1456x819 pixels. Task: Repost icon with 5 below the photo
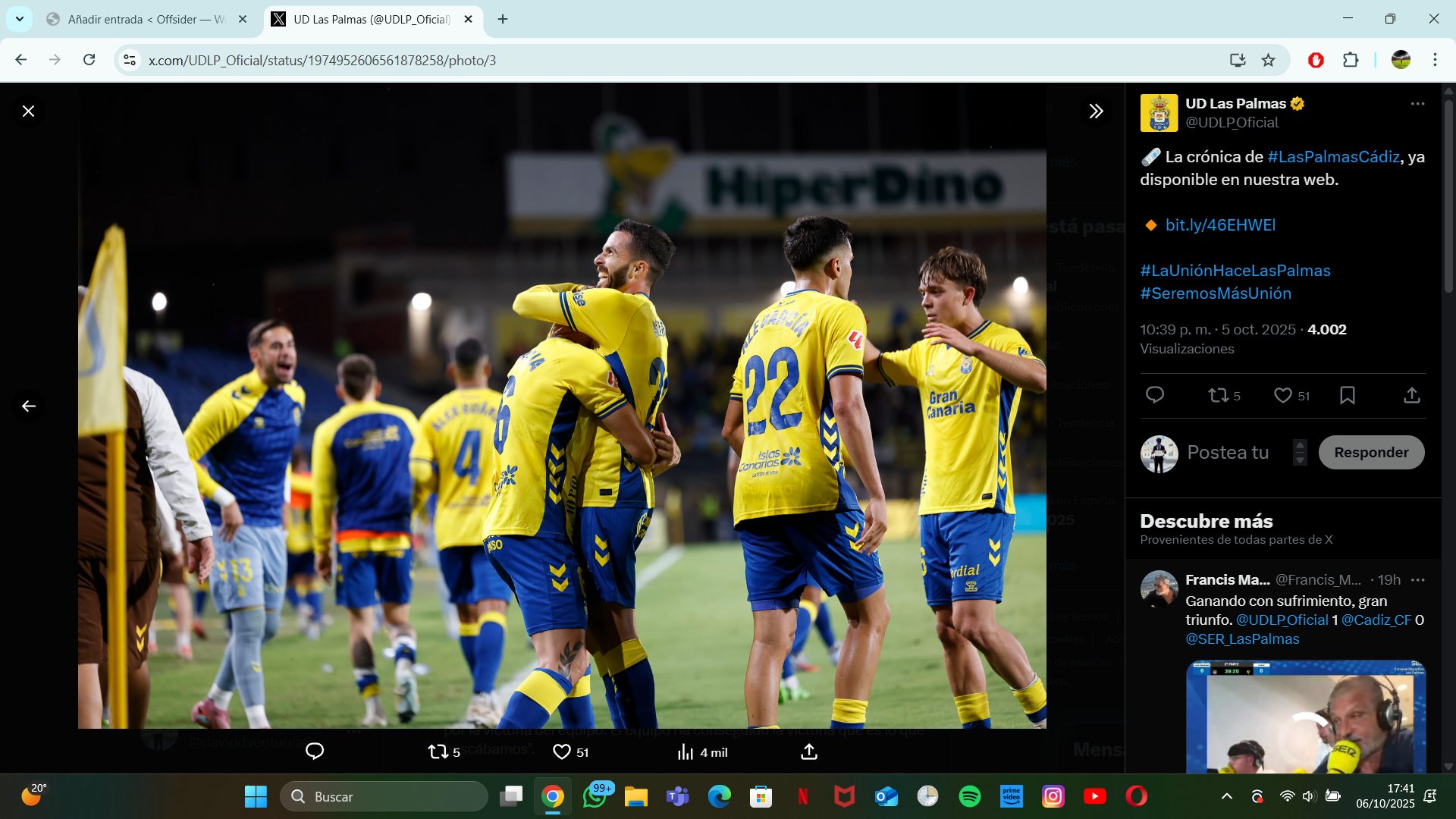(x=444, y=752)
